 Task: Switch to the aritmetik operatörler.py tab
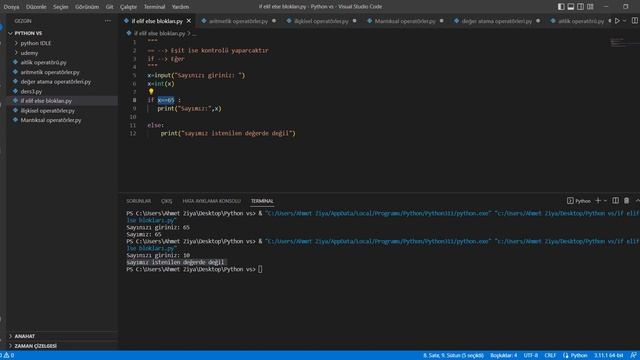[239, 21]
